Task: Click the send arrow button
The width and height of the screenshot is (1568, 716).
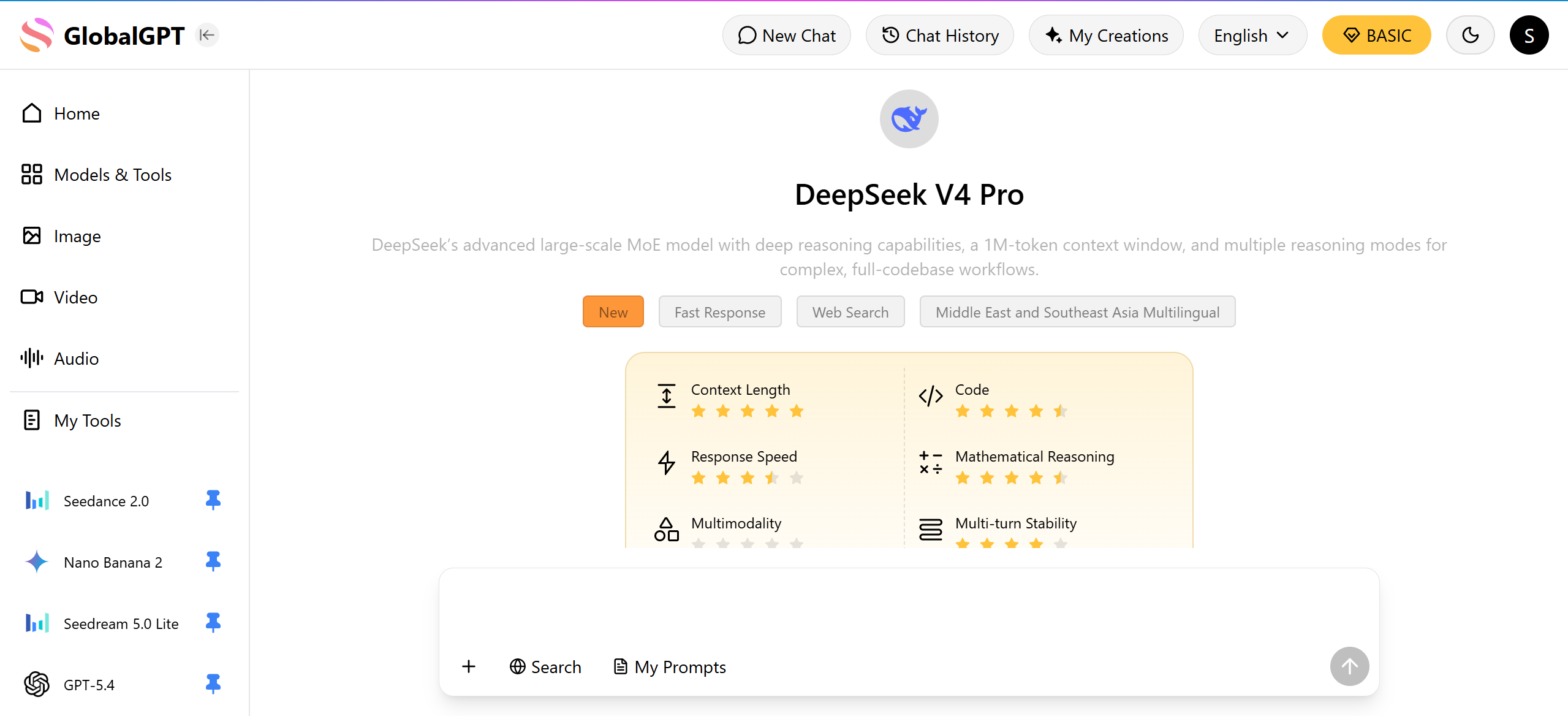Action: click(x=1349, y=666)
